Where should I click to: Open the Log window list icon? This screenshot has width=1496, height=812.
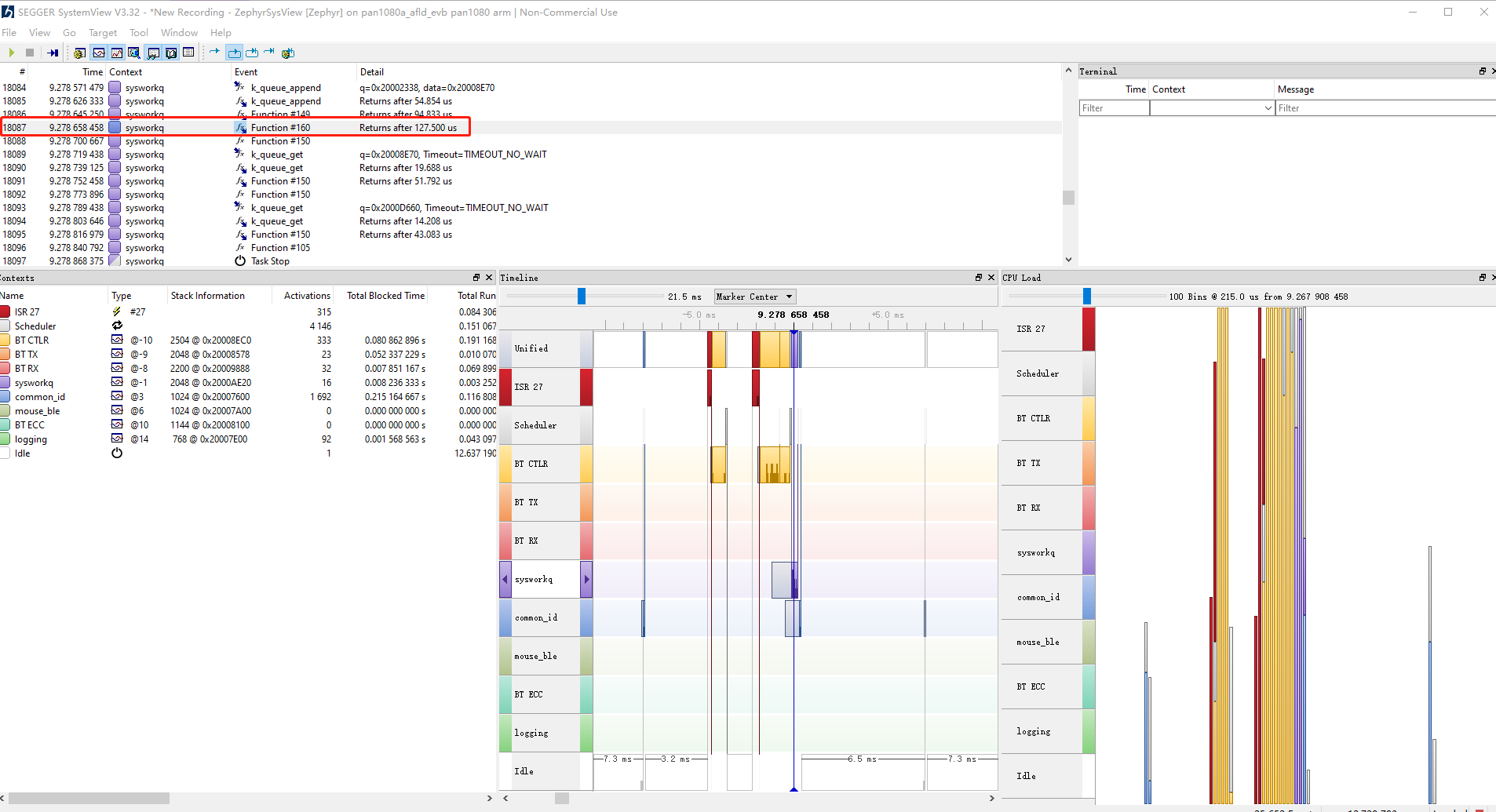coord(188,53)
